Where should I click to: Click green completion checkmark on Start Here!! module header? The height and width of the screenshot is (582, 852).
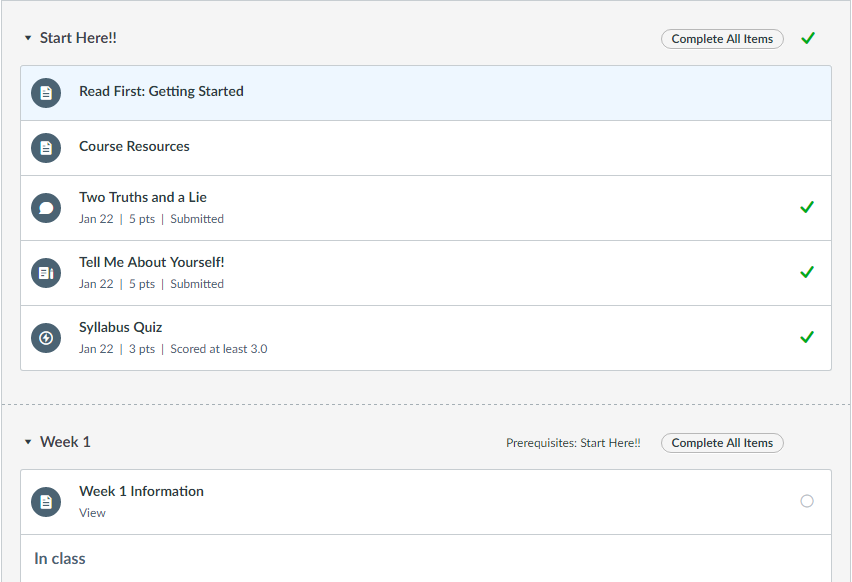[808, 38]
